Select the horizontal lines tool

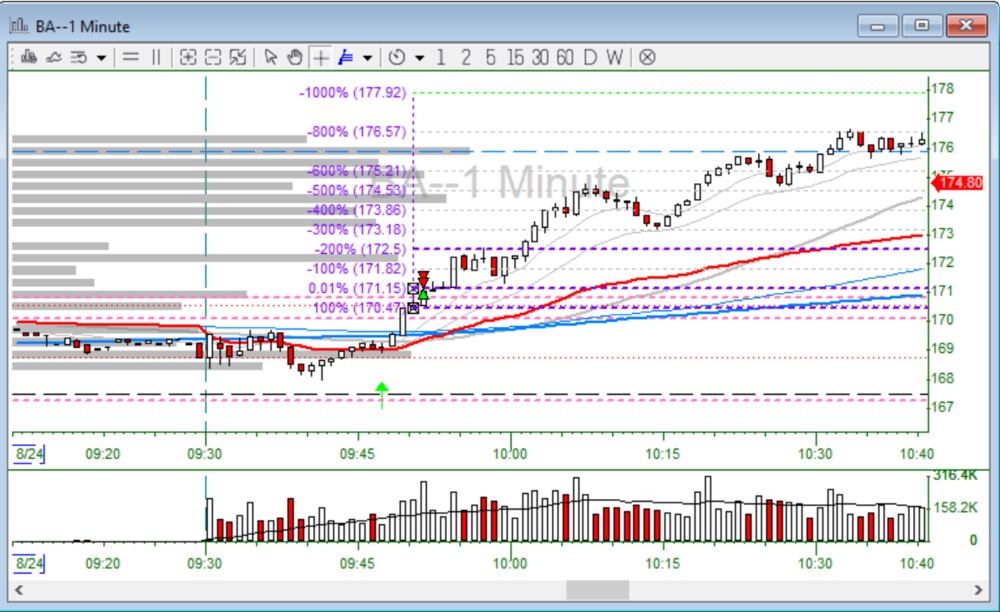click(x=130, y=57)
